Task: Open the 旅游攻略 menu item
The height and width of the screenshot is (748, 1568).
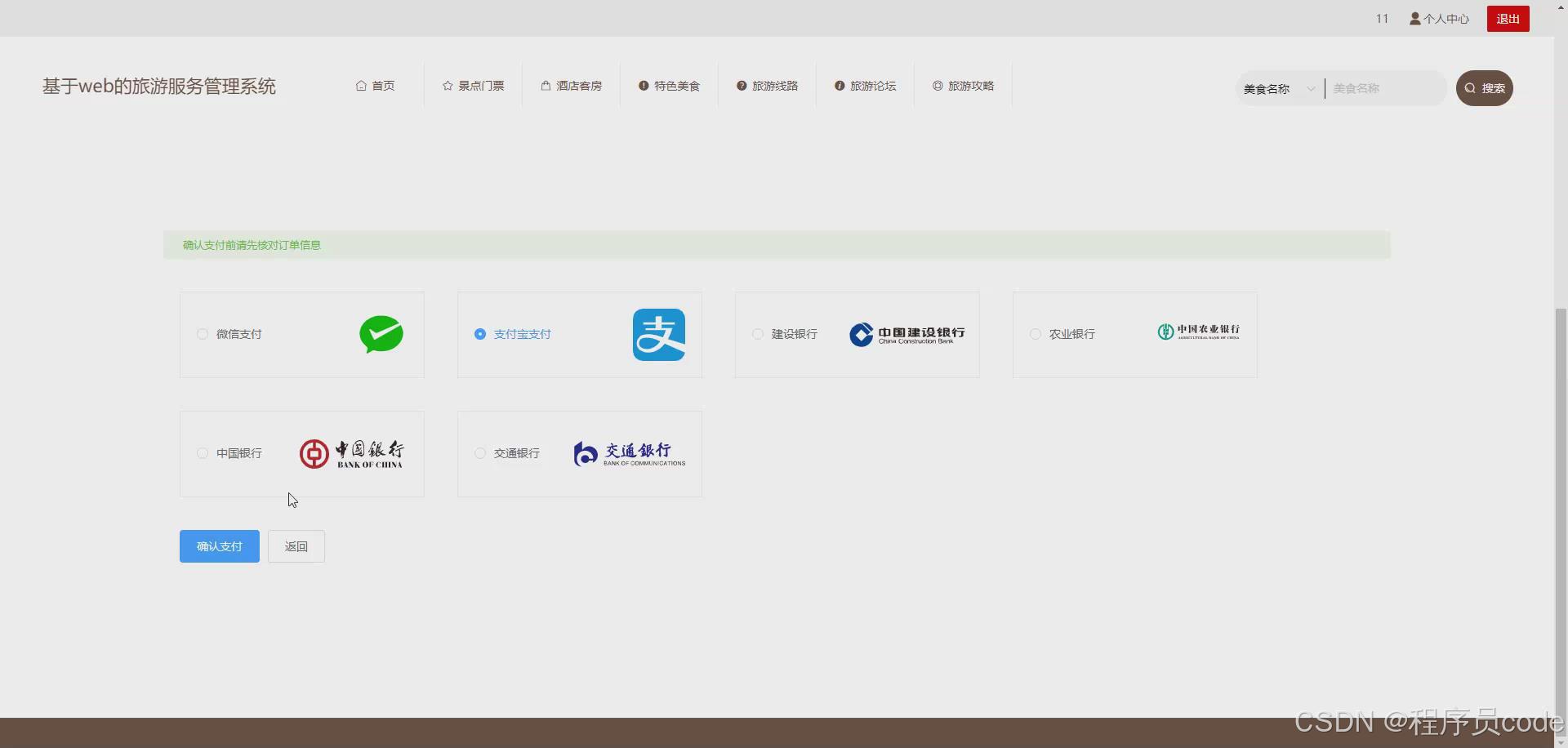Action: [964, 86]
